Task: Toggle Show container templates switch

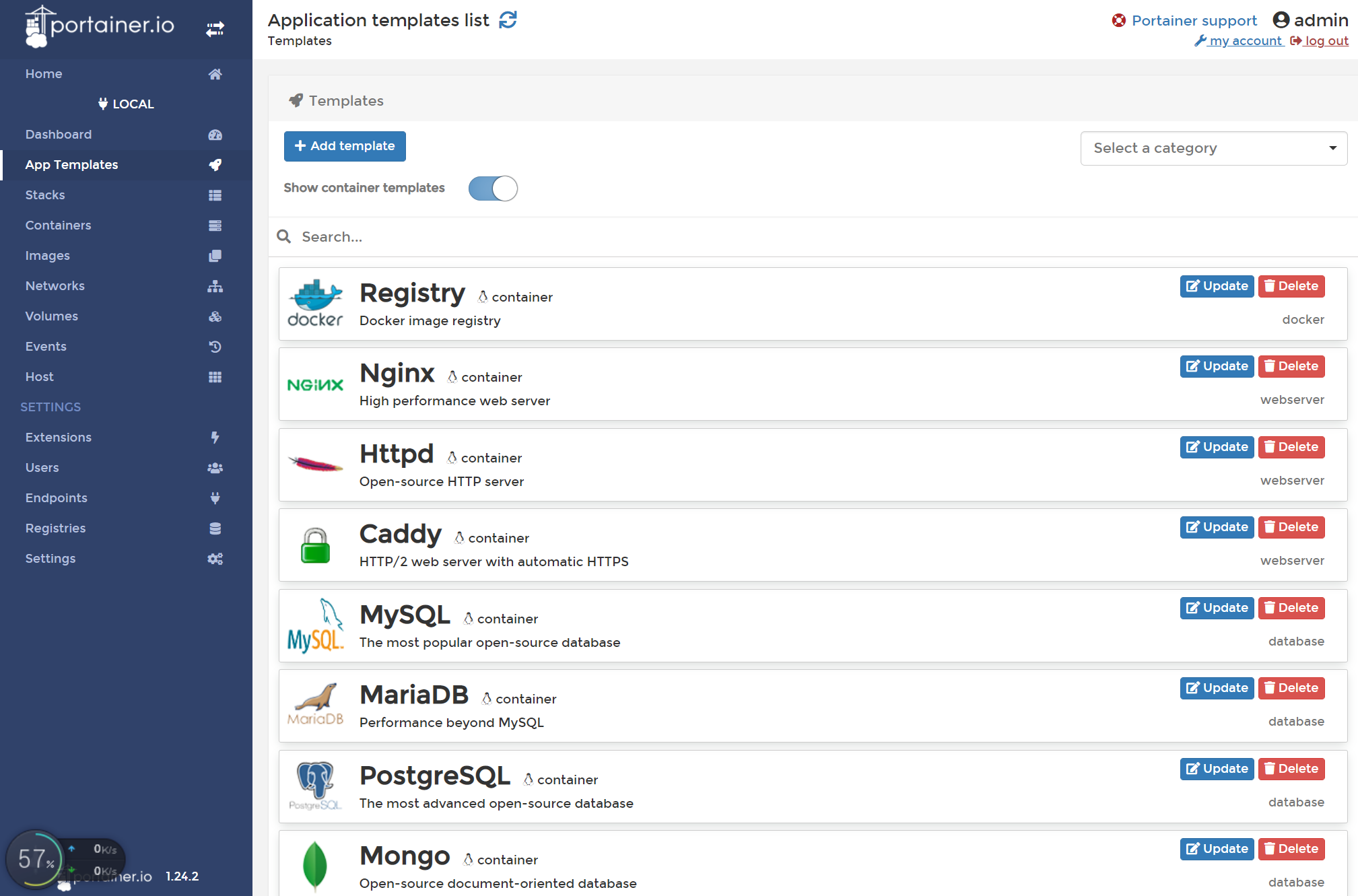Action: 493,188
